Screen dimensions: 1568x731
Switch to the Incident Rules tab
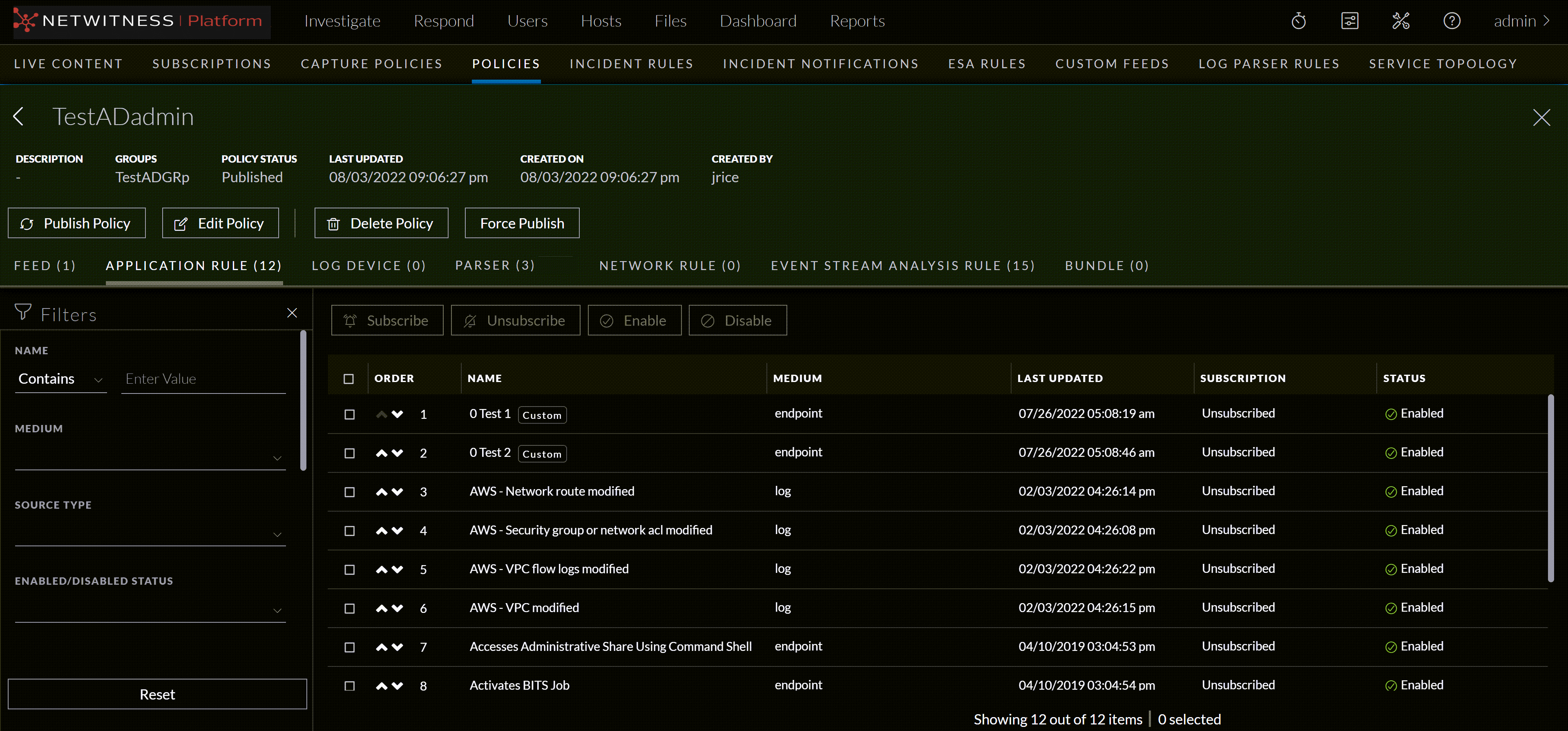click(631, 64)
